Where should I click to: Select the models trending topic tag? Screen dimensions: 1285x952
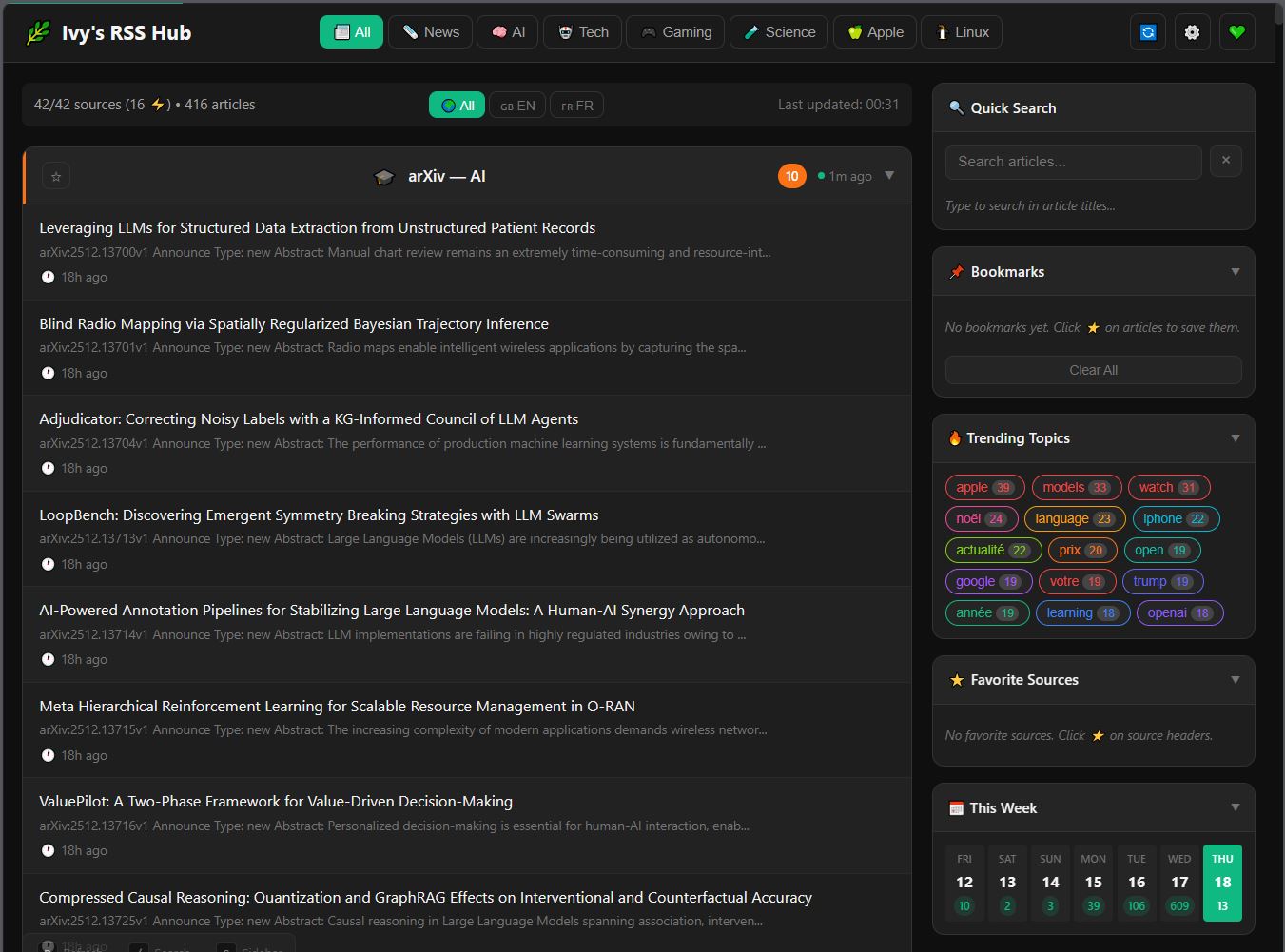tap(1077, 487)
